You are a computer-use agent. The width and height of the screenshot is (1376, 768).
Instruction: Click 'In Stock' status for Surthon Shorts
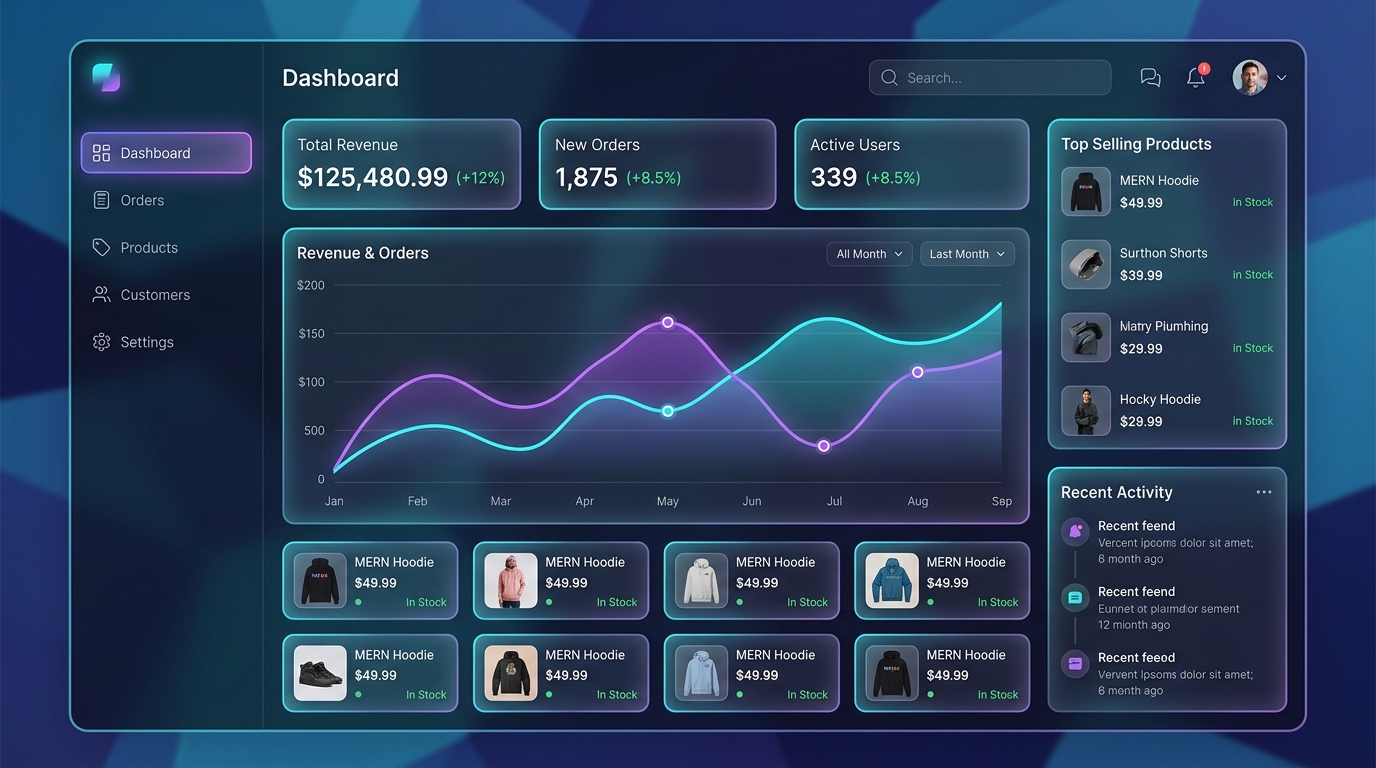pos(1253,275)
